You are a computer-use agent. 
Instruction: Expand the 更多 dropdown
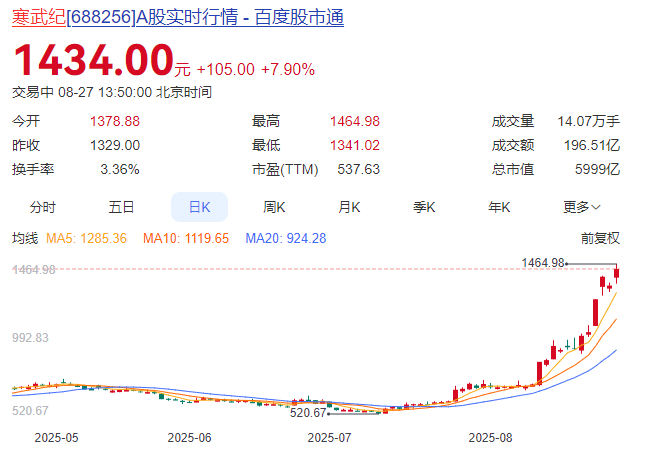pyautogui.click(x=582, y=207)
